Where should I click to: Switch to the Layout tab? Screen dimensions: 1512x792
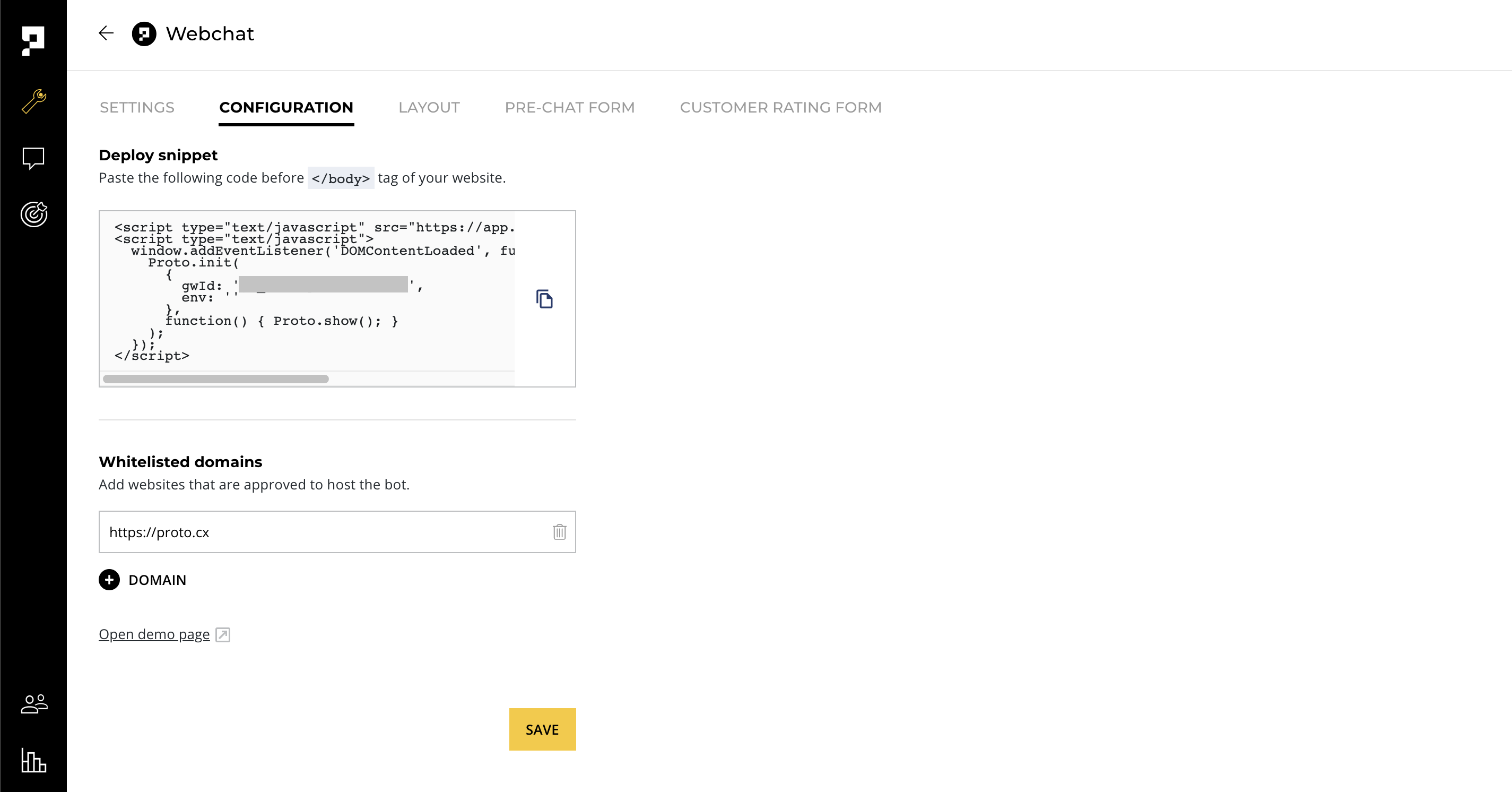click(429, 107)
